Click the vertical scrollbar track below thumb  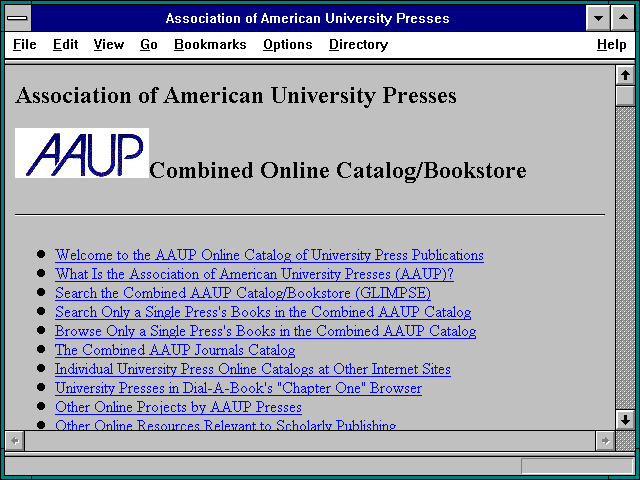point(625,258)
